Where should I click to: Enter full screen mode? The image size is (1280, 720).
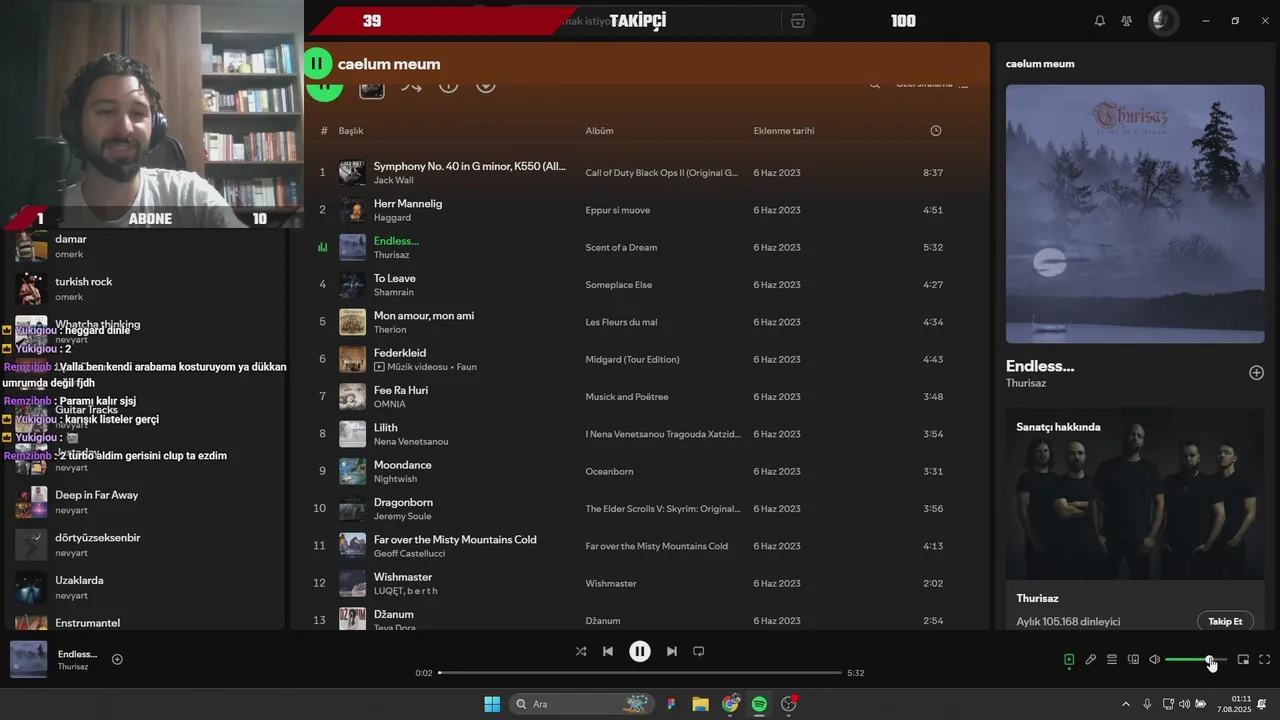tap(1265, 660)
